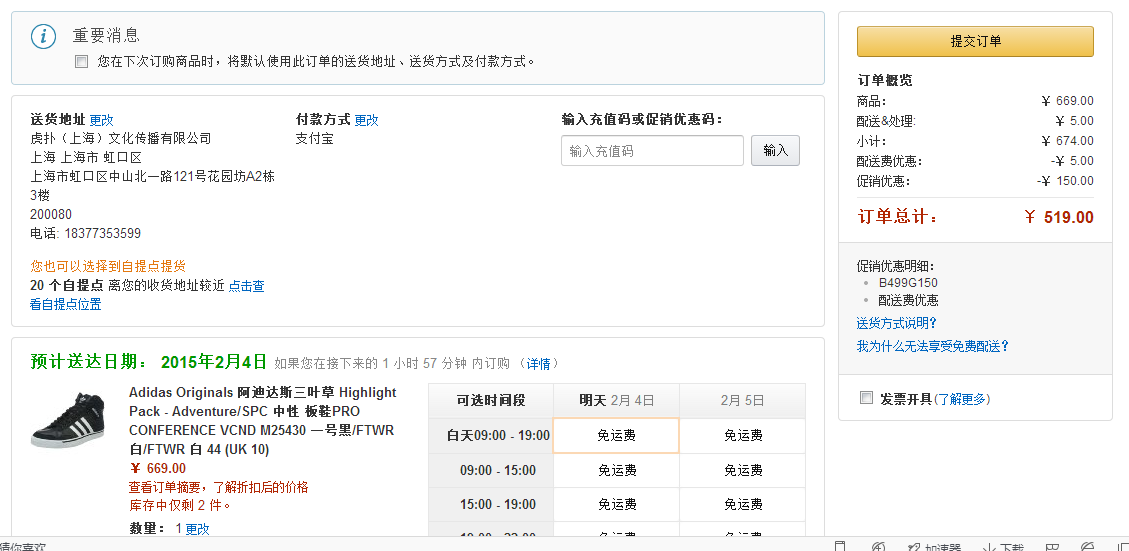Open the 送货方式说明? link

tap(896, 323)
